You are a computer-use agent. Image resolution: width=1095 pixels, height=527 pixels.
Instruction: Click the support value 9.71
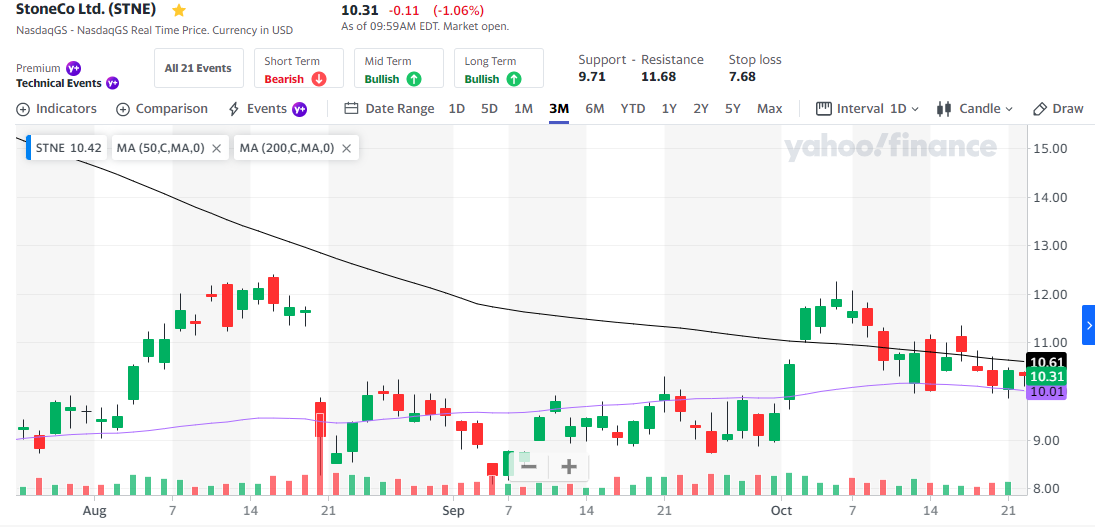[592, 77]
